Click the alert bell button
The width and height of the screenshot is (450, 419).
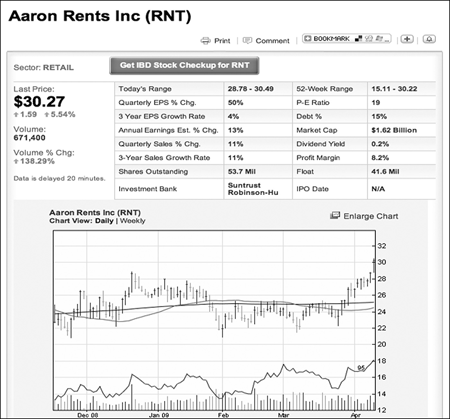coord(429,39)
